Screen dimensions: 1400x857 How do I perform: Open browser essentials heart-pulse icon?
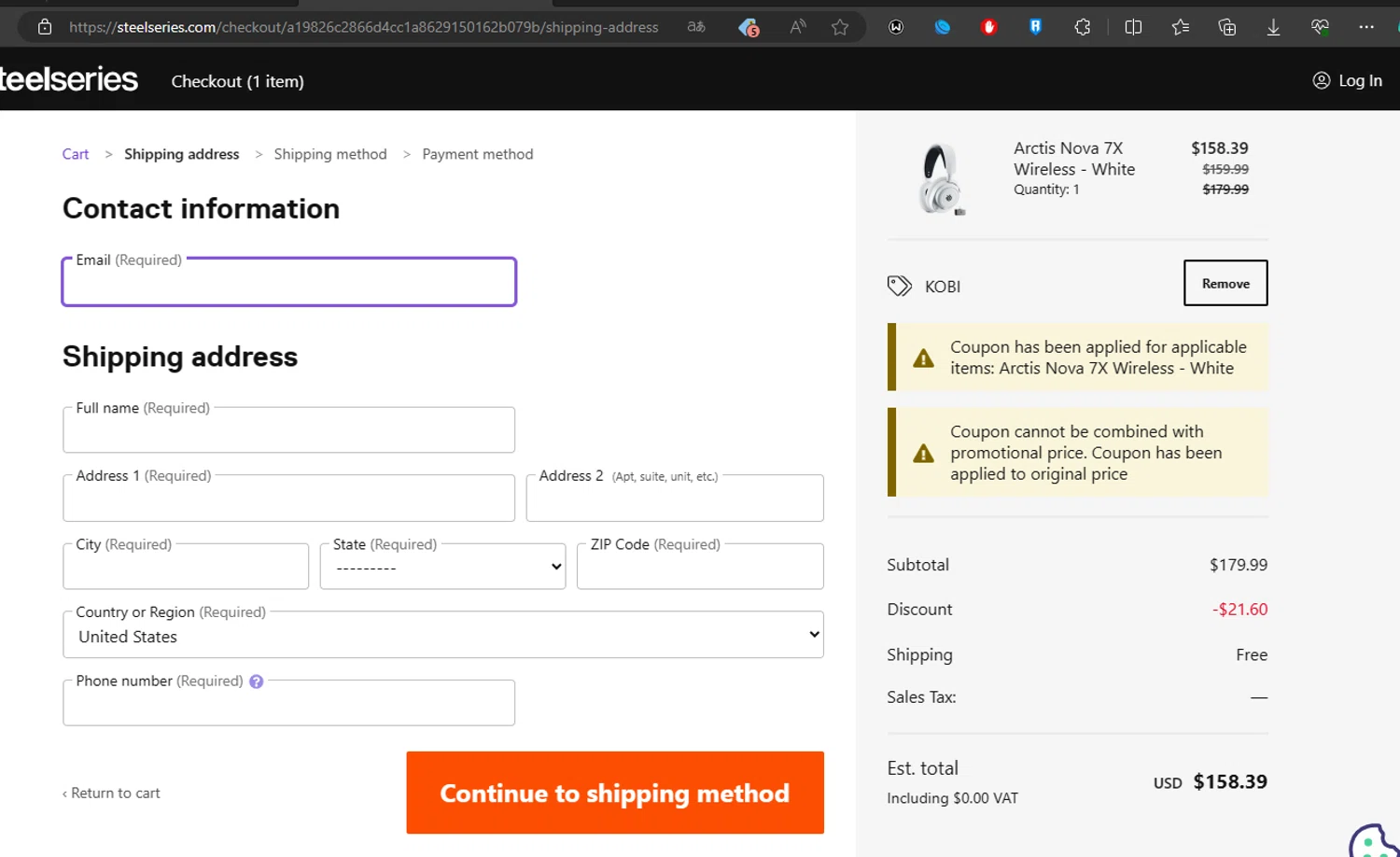(1320, 27)
